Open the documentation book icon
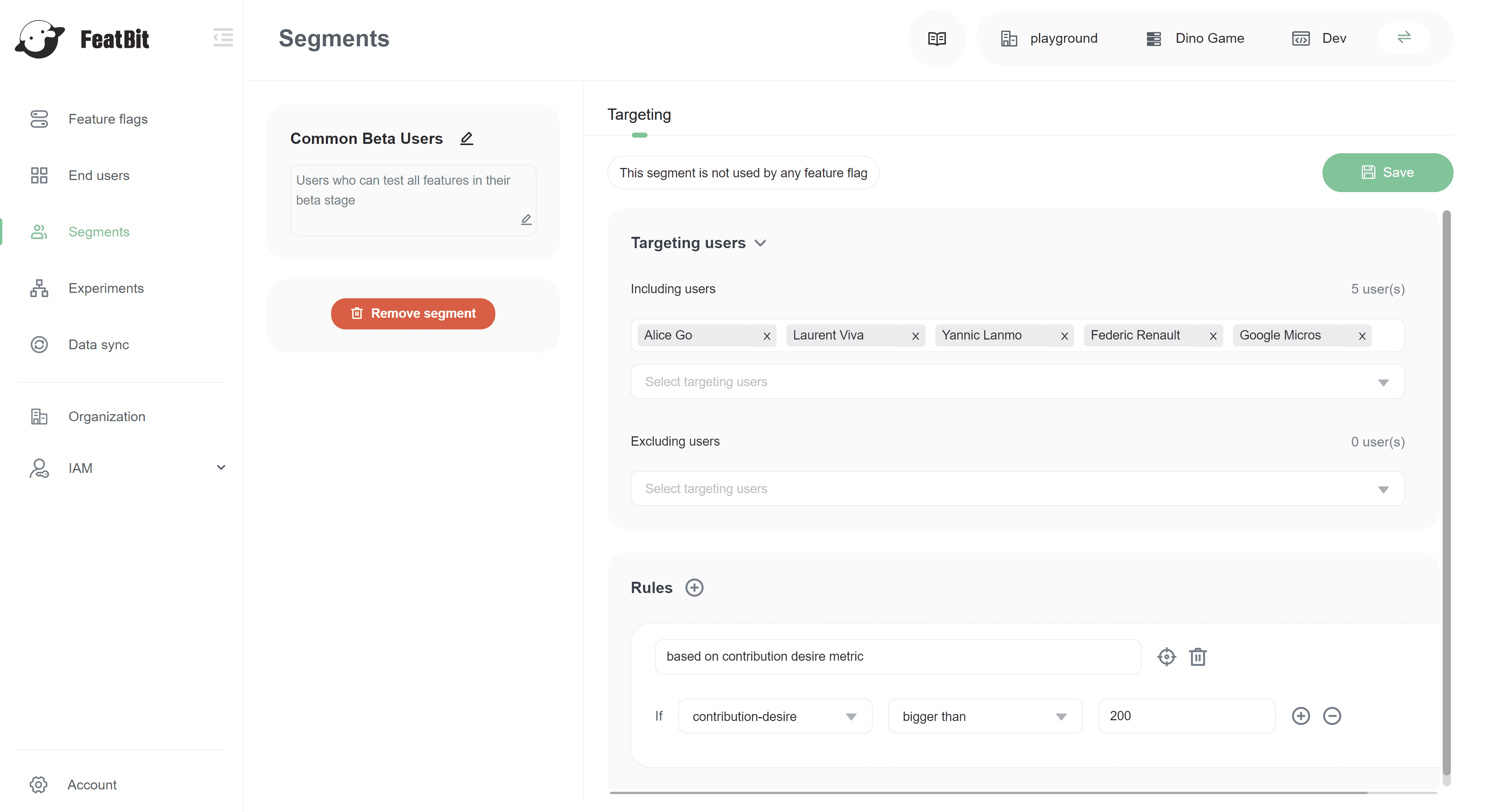Image resolution: width=1489 pixels, height=812 pixels. 937,38
